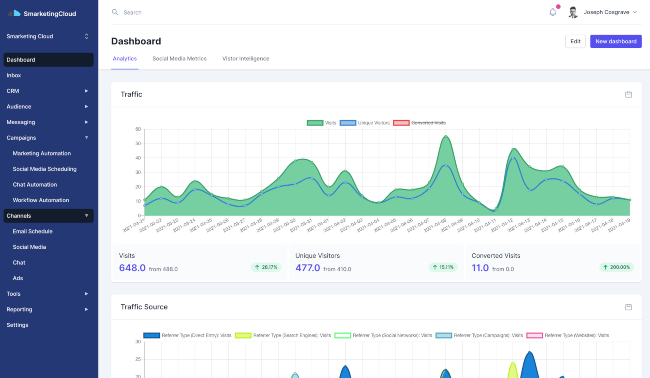Toggle Campaigns referrer legend series

(x=479, y=335)
